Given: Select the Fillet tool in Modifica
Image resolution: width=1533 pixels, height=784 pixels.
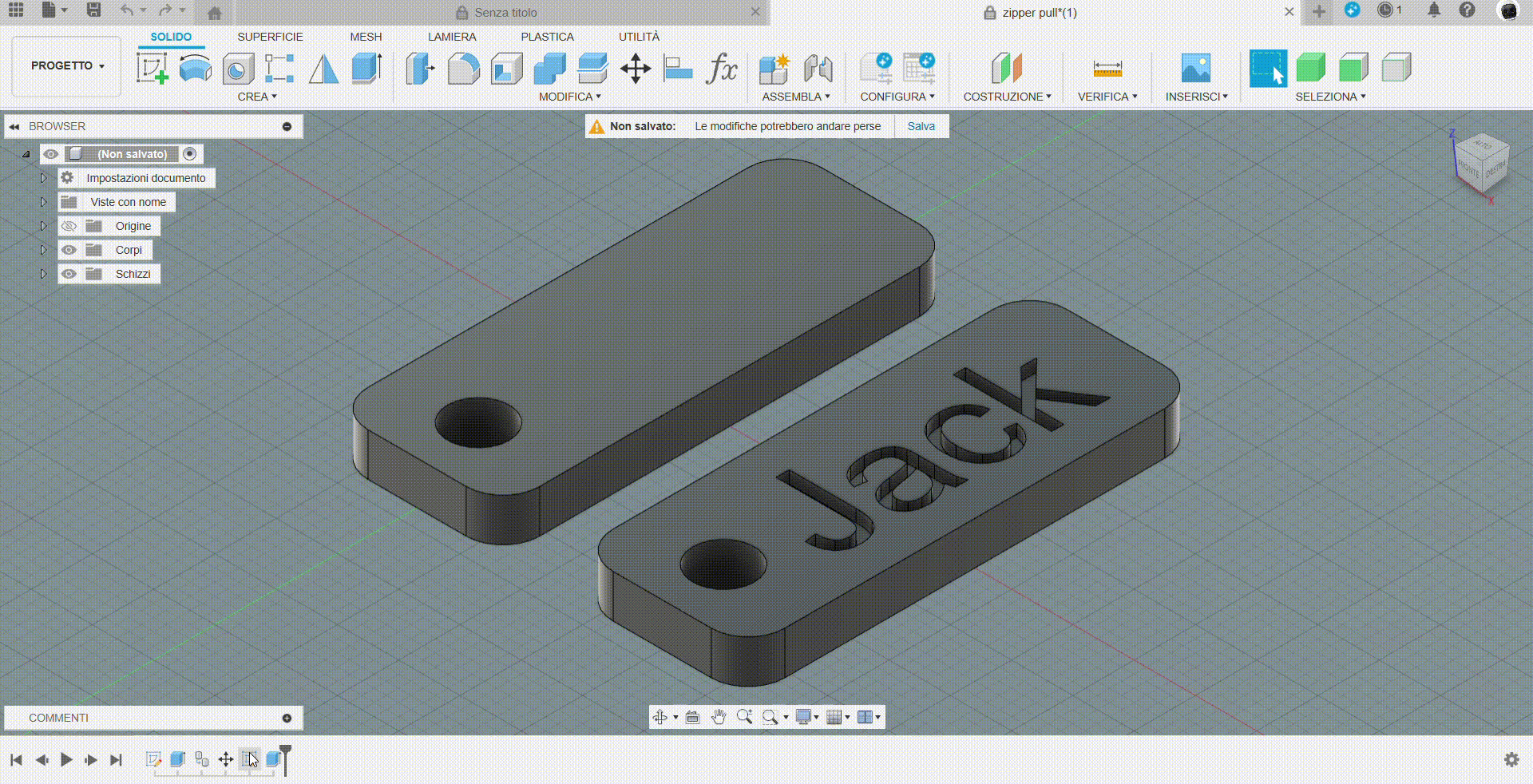Looking at the screenshot, I should (463, 69).
